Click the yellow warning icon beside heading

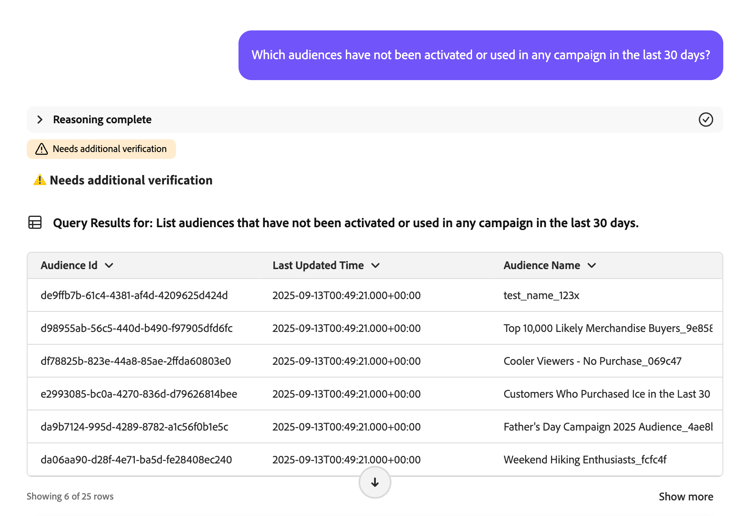[40, 181]
